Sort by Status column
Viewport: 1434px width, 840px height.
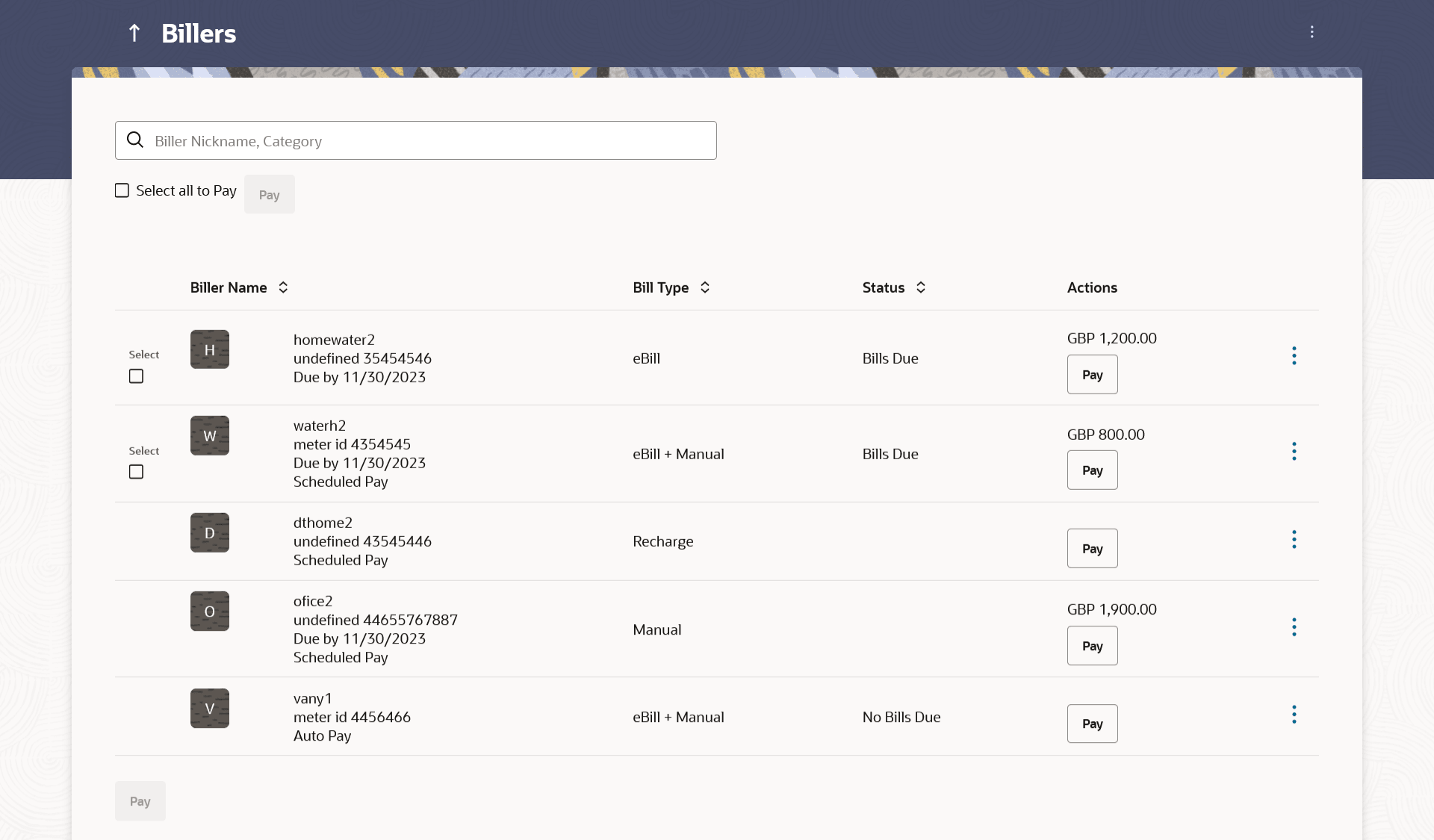point(920,287)
